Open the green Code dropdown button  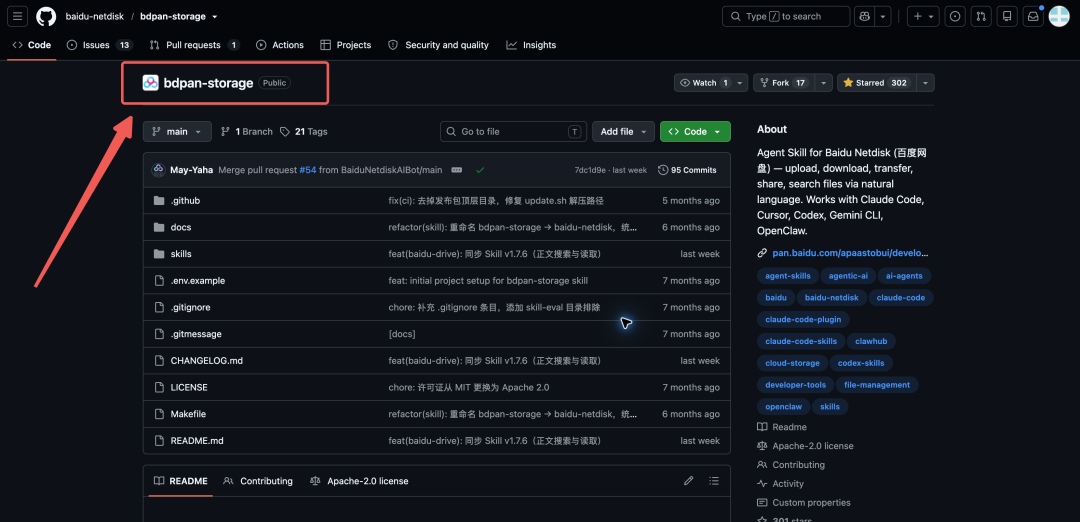[695, 132]
